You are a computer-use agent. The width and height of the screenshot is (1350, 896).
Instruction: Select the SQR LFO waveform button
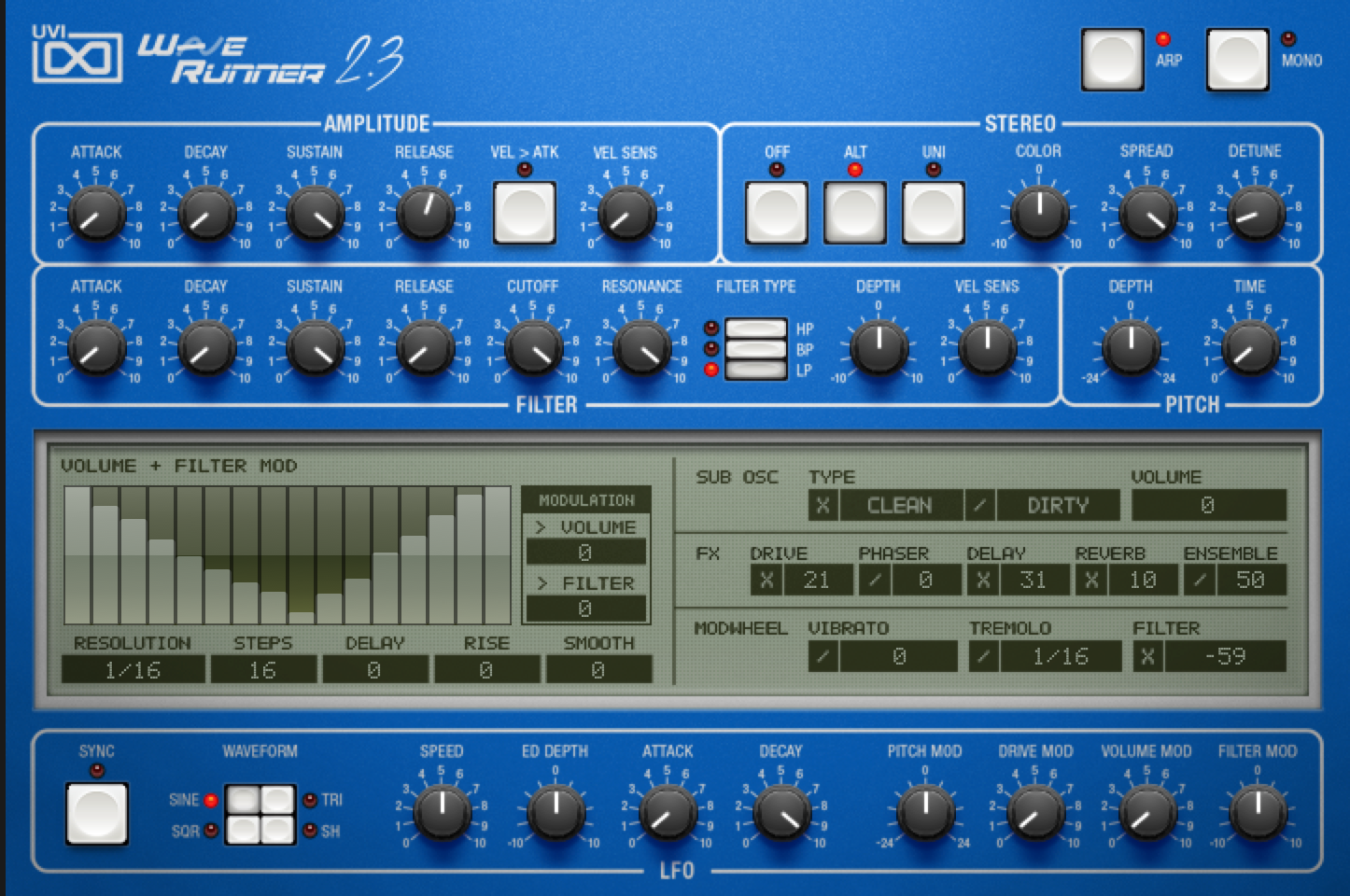[x=243, y=829]
